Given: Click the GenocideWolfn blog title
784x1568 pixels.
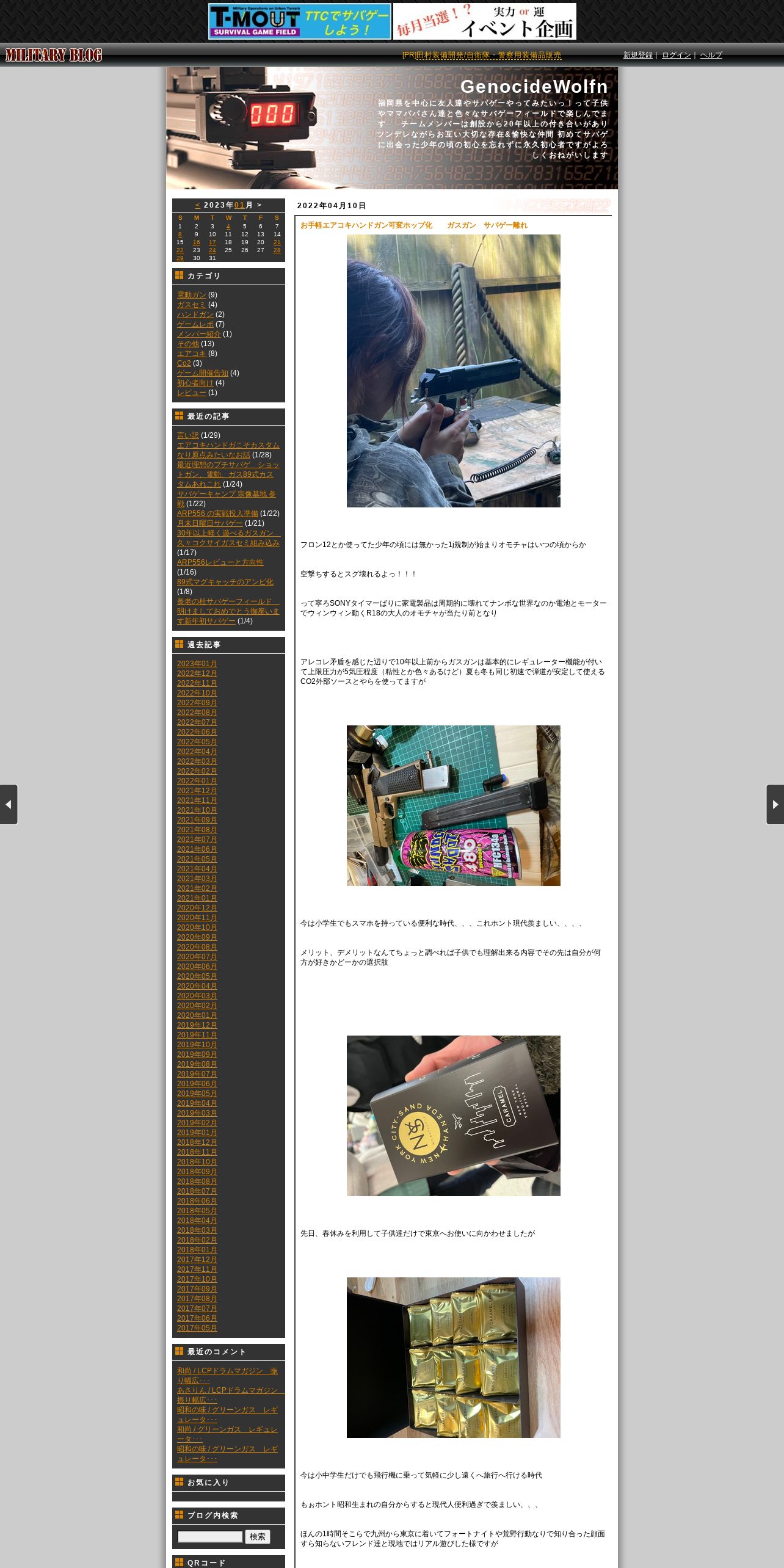Looking at the screenshot, I should 534,86.
